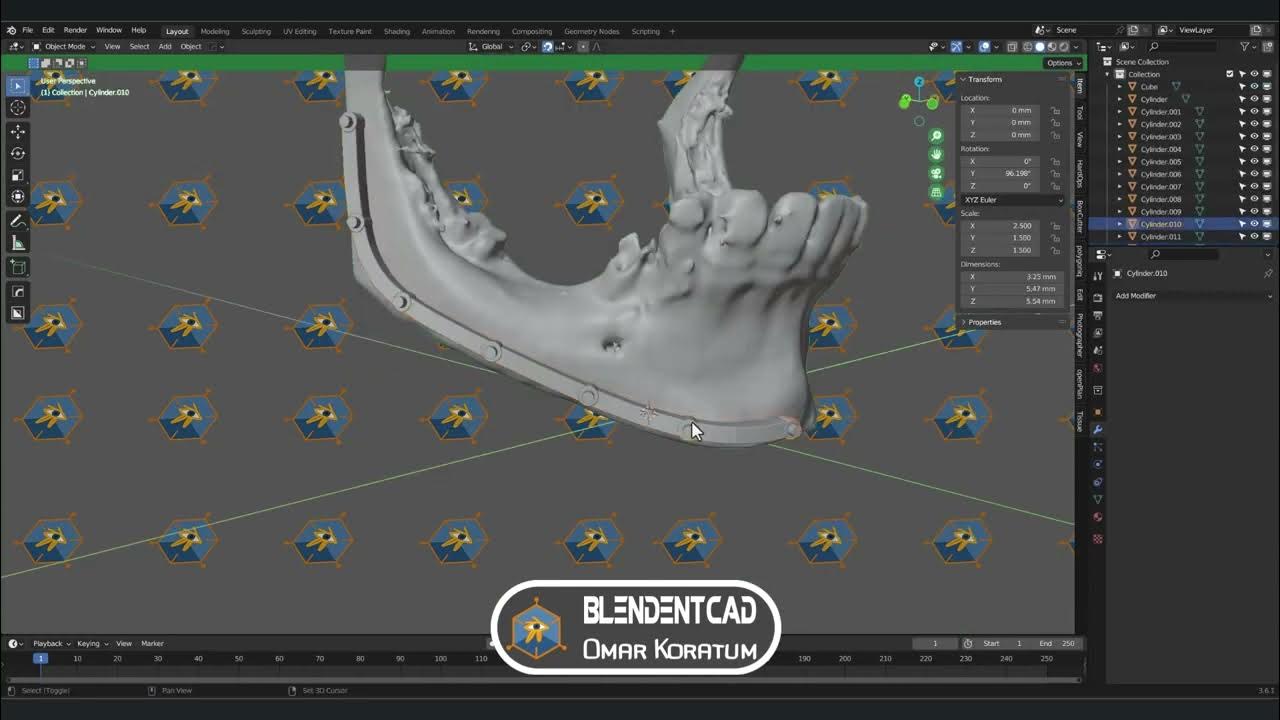The height and width of the screenshot is (720, 1280).
Task: Open the Tool properties tab icon
Action: (1097, 275)
